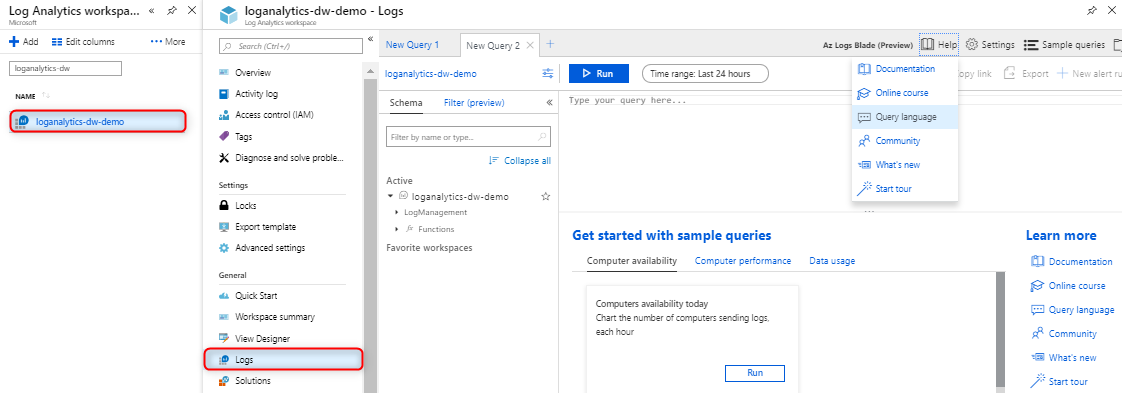Close the New Query 2 tab
Image resolution: width=1122 pixels, height=393 pixels.
pyautogui.click(x=530, y=45)
